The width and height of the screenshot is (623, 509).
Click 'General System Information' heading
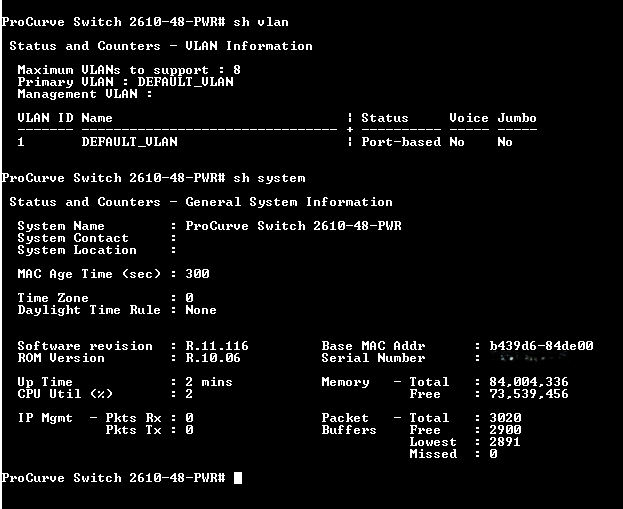pos(289,202)
